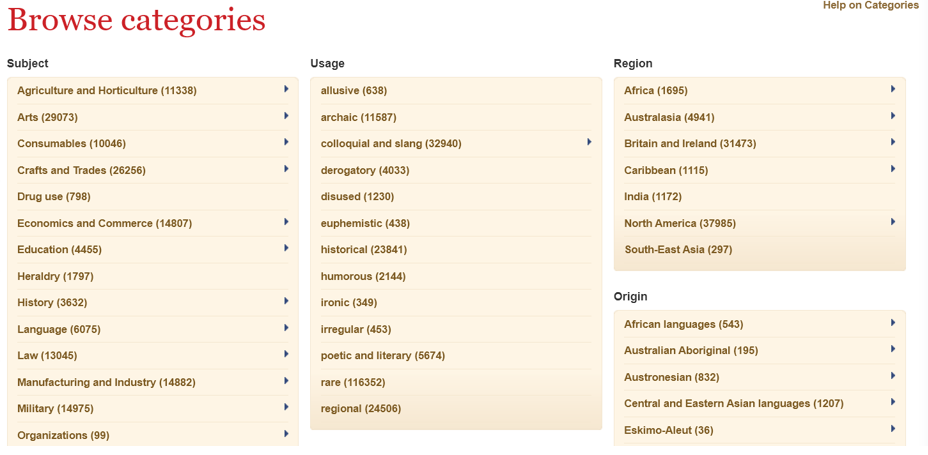This screenshot has height=455, width=928.
Task: Expand the Austronesian origin arrow
Action: (x=892, y=375)
